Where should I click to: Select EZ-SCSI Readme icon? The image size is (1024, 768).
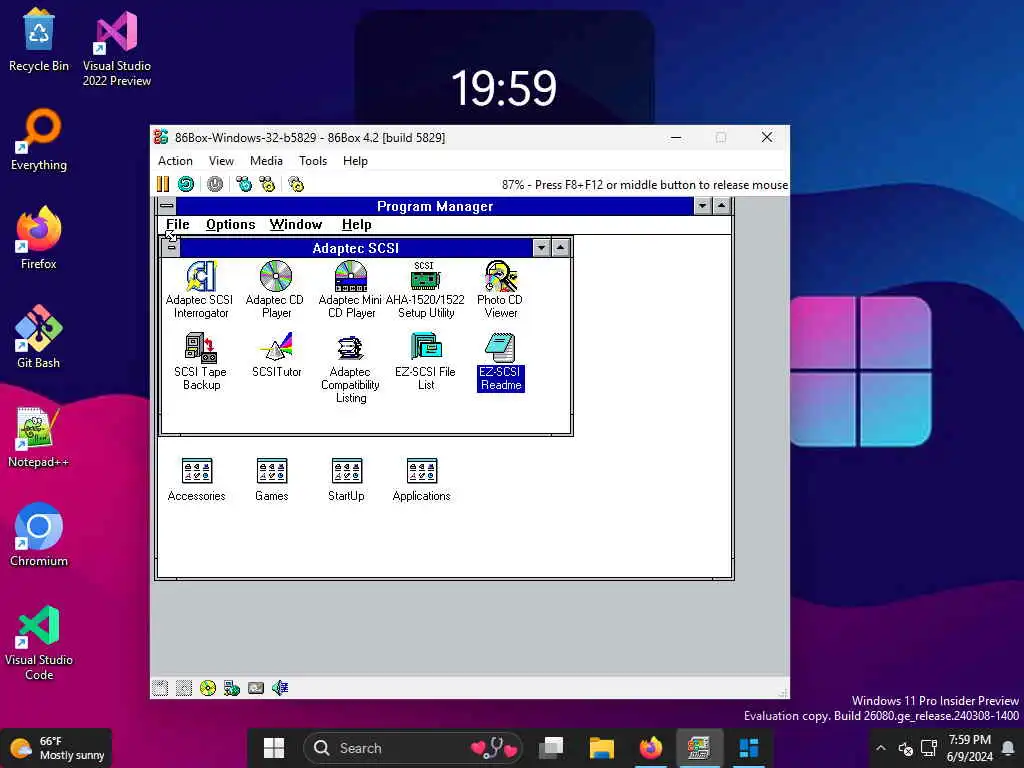coord(501,361)
